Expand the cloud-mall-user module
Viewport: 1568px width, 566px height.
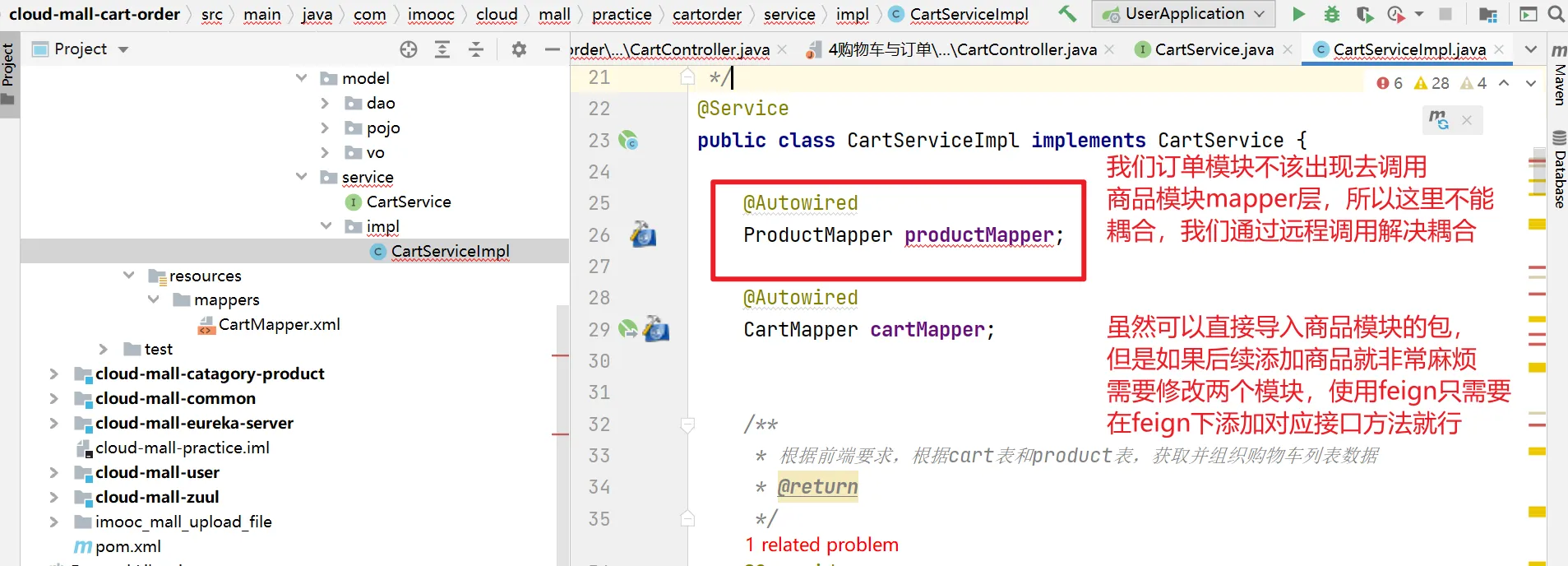point(53,472)
